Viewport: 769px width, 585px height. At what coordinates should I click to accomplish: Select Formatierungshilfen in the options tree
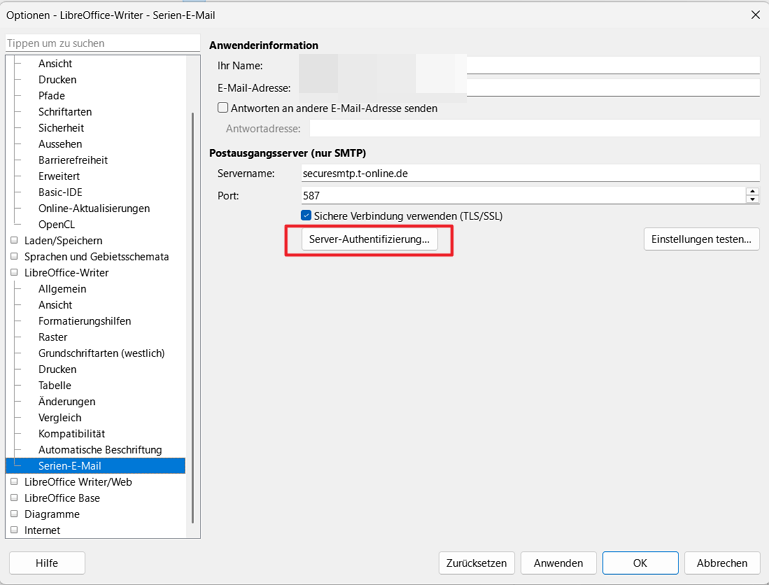(85, 321)
